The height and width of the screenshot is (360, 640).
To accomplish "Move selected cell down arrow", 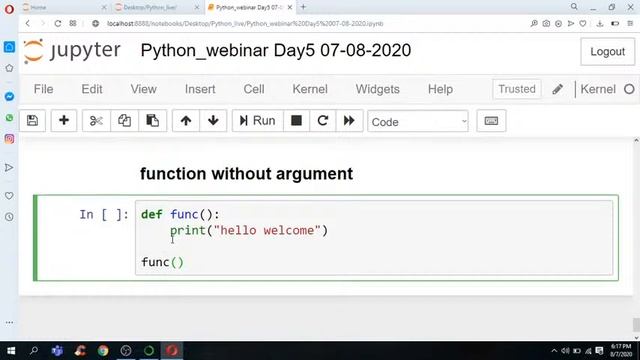I will [x=213, y=121].
